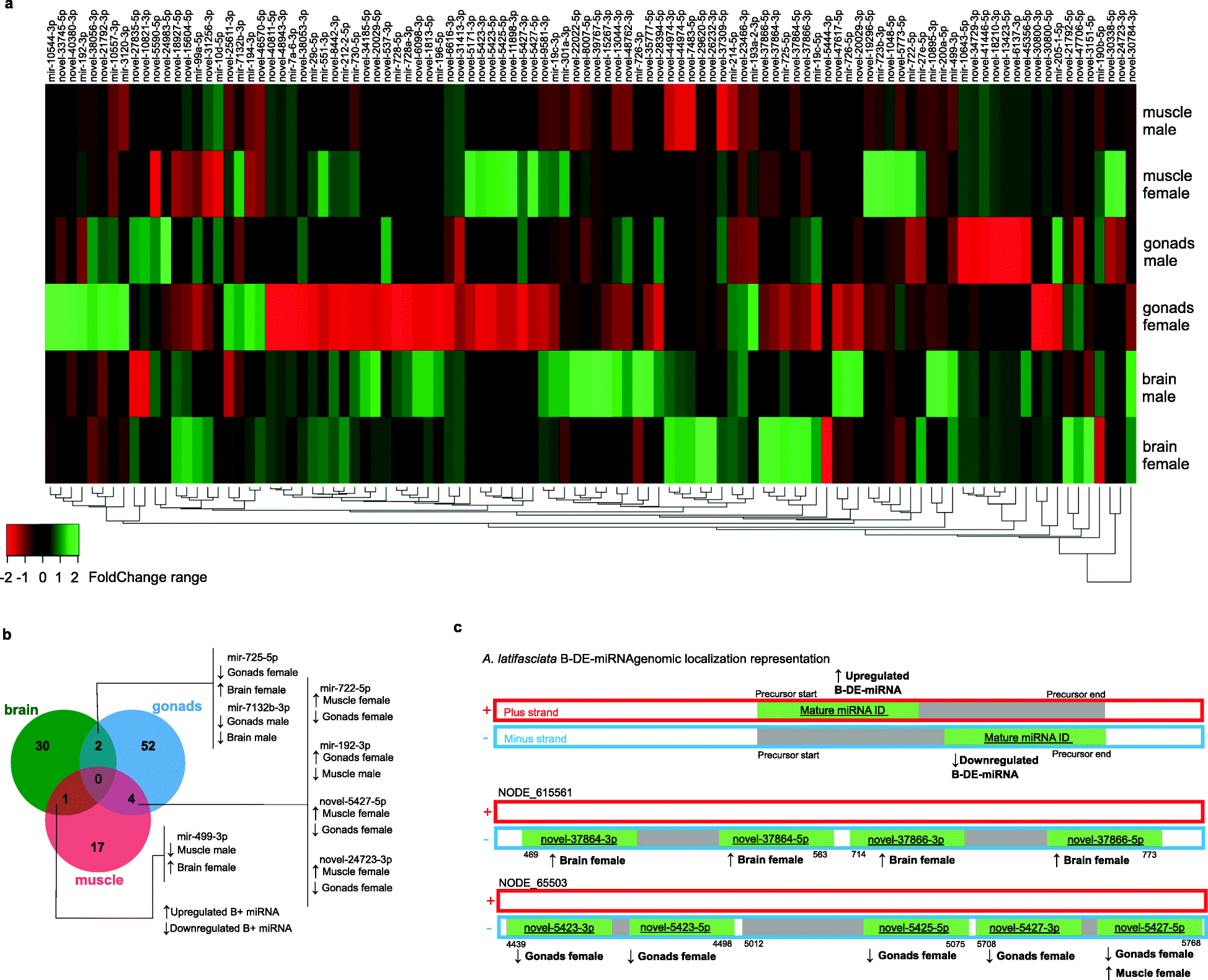Click 'Precursor end' below the minus strand
Viewport: 1208px width, 980px height.
pos(1081,754)
